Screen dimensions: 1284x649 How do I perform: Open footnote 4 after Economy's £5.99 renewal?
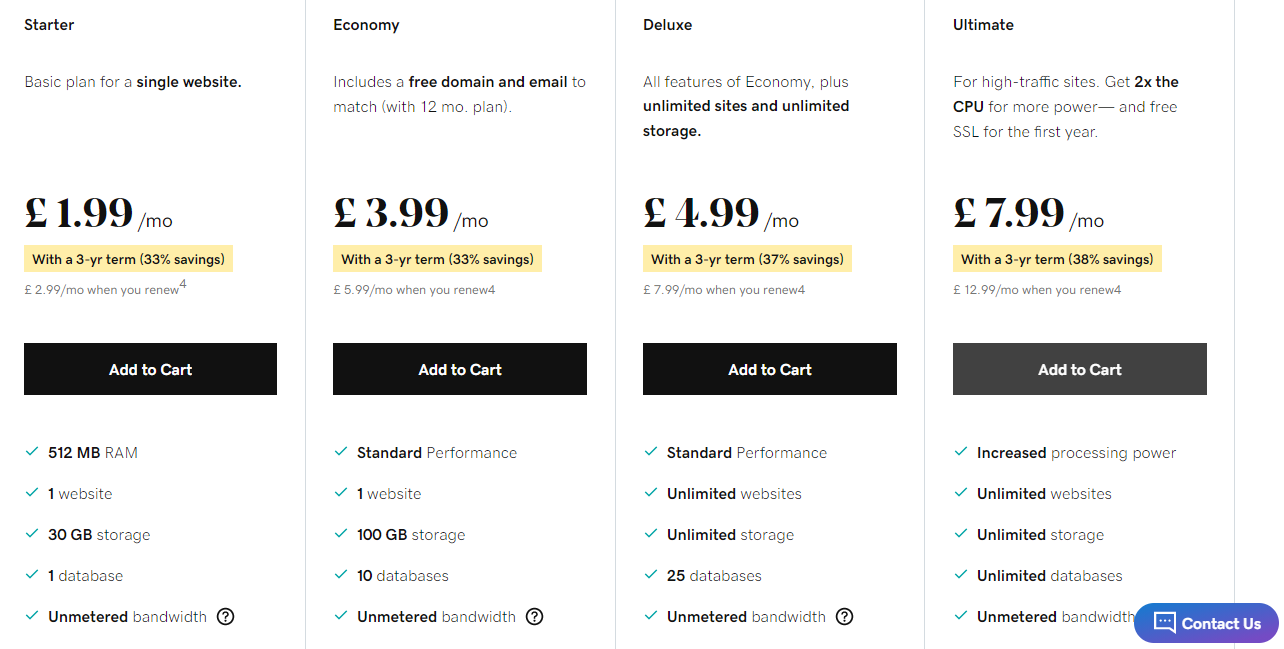pos(491,290)
